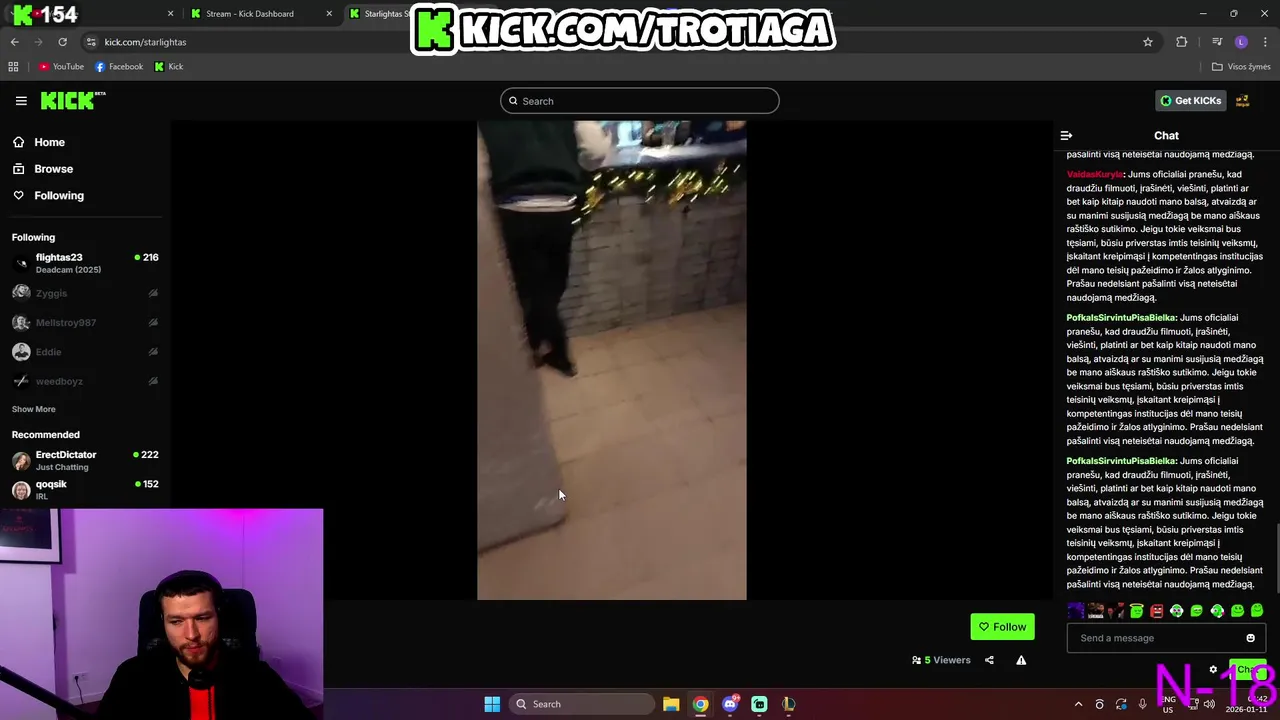Pick the angry red emote
The image size is (1280, 720).
click(1156, 611)
